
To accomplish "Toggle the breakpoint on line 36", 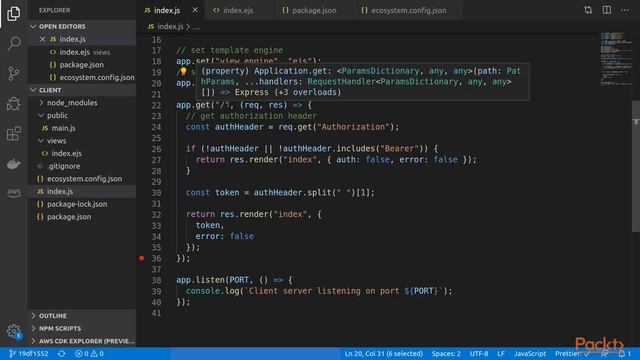I will coord(142,258).
